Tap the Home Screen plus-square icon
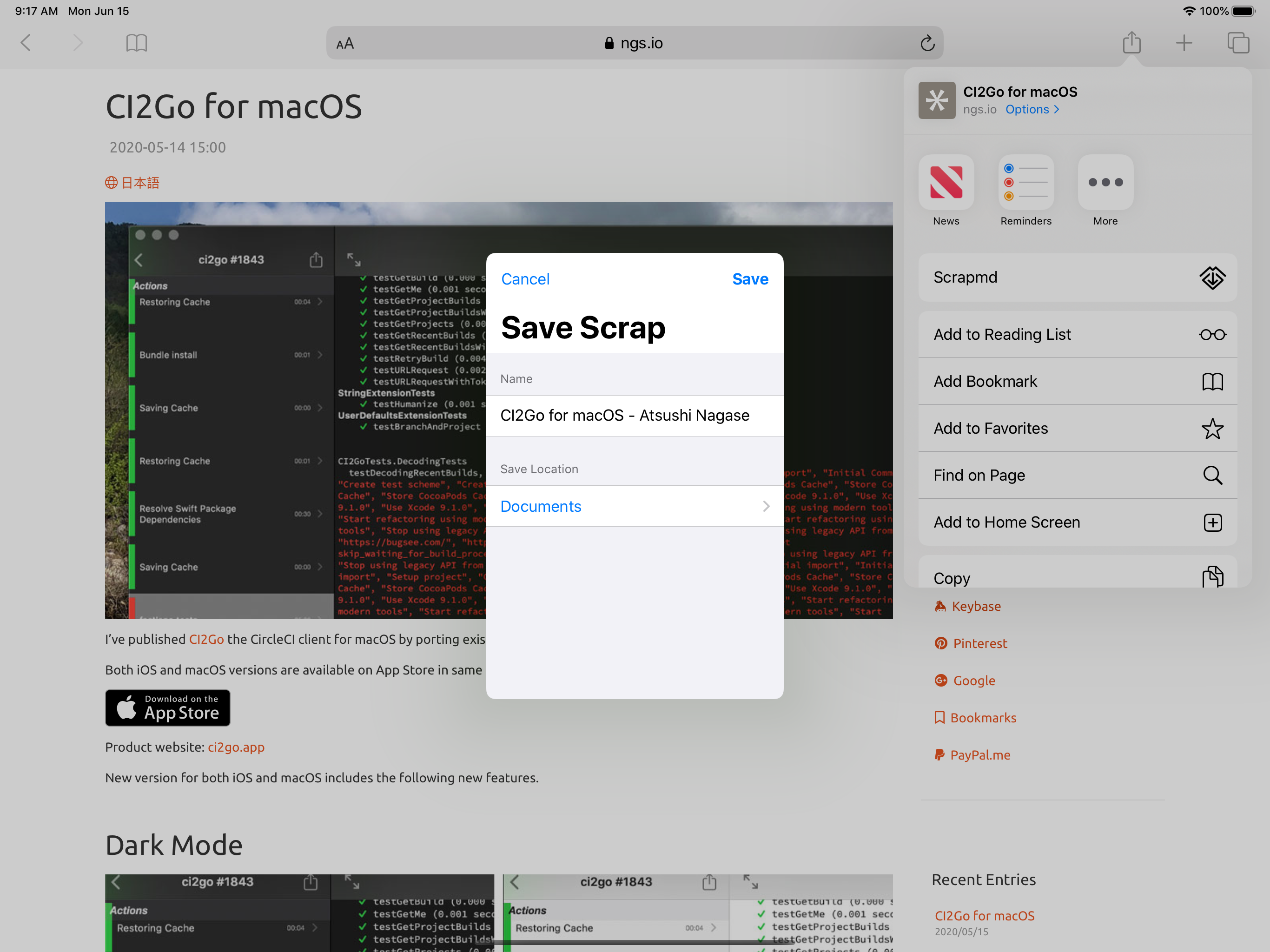Image resolution: width=1270 pixels, height=952 pixels. [x=1212, y=522]
